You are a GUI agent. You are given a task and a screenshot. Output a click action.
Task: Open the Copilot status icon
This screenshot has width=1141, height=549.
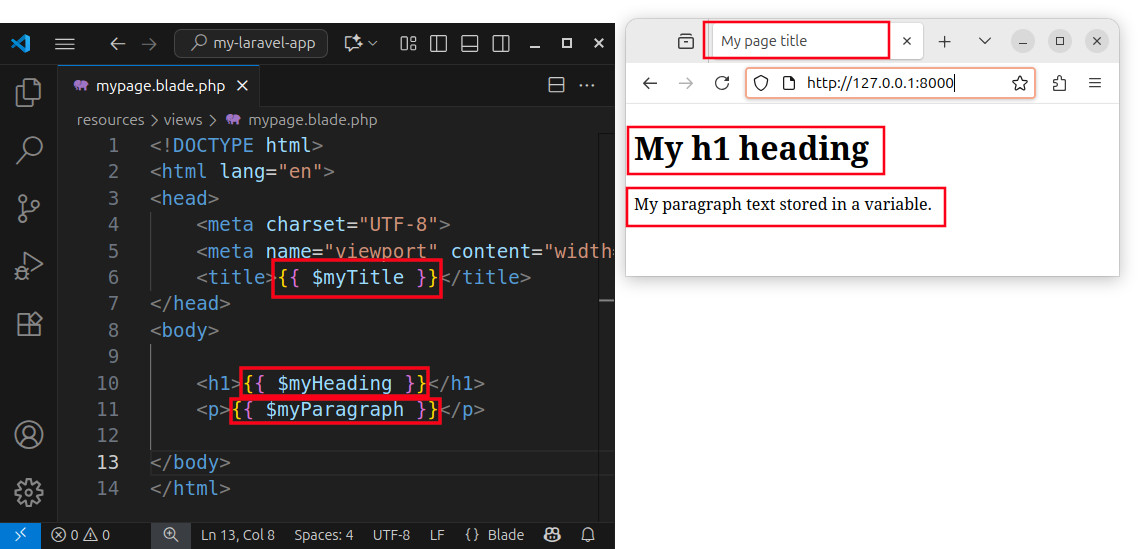tap(552, 535)
